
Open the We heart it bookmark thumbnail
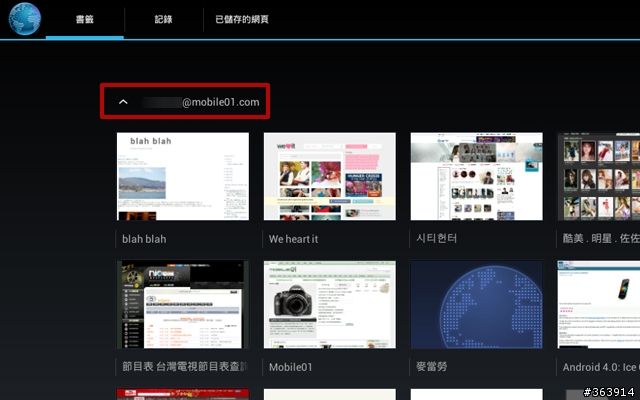tap(330, 176)
